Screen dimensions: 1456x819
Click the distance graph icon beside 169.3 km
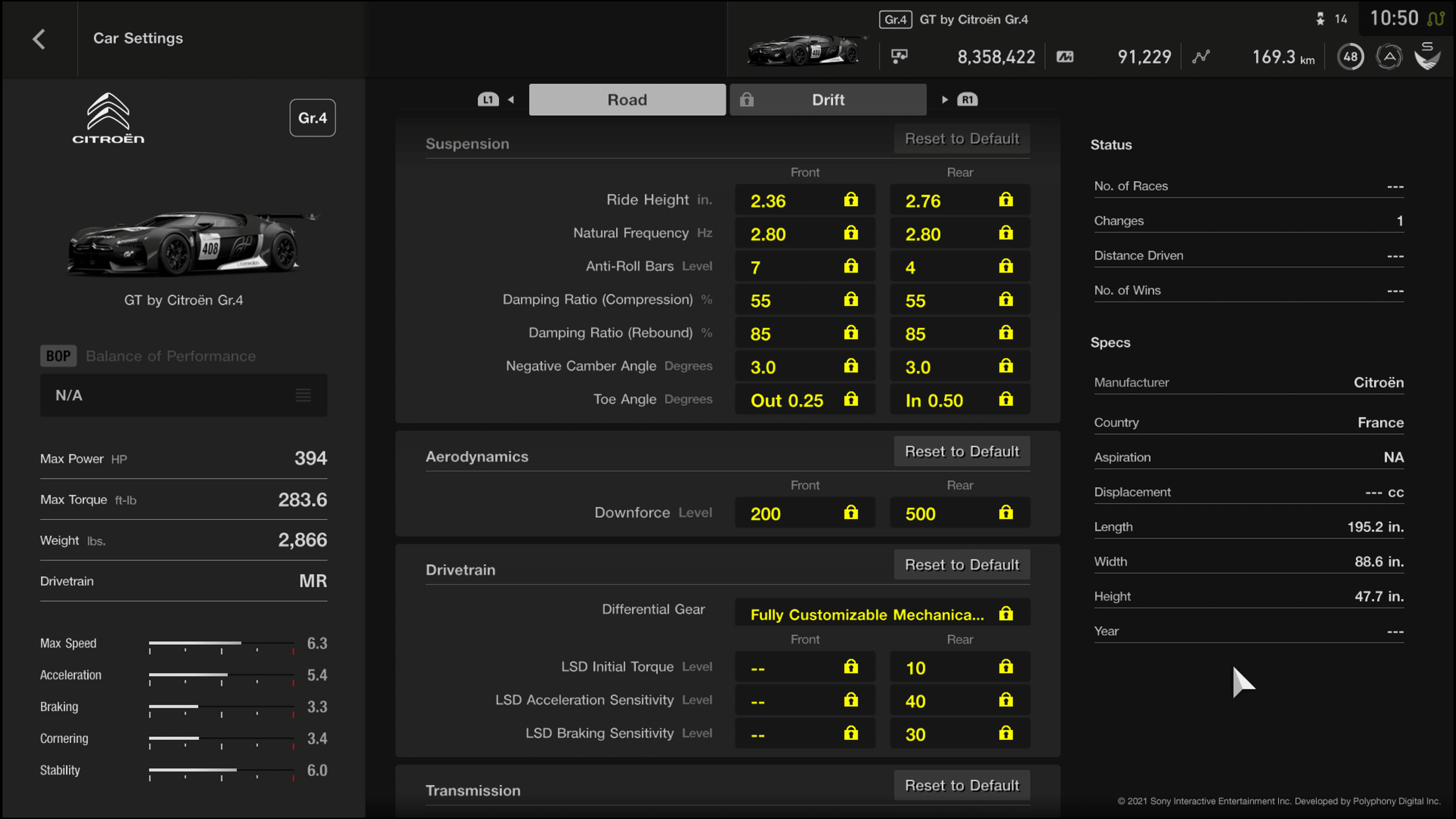tap(1201, 56)
